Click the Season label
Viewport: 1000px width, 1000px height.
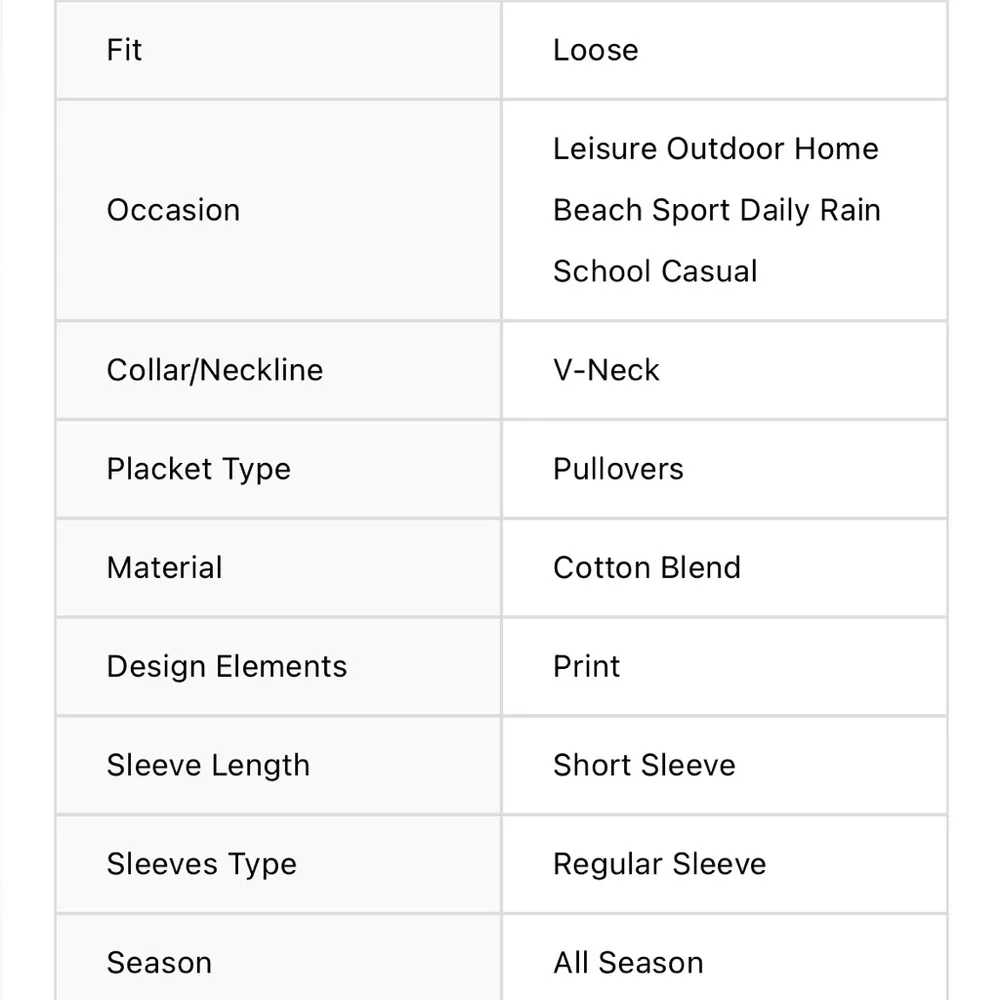(x=159, y=963)
